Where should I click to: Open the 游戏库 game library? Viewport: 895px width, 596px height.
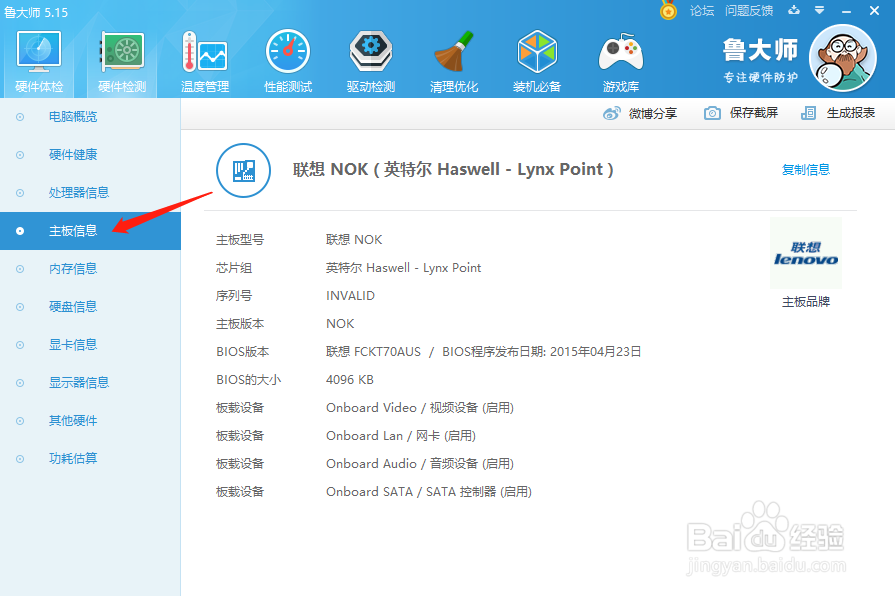[620, 58]
